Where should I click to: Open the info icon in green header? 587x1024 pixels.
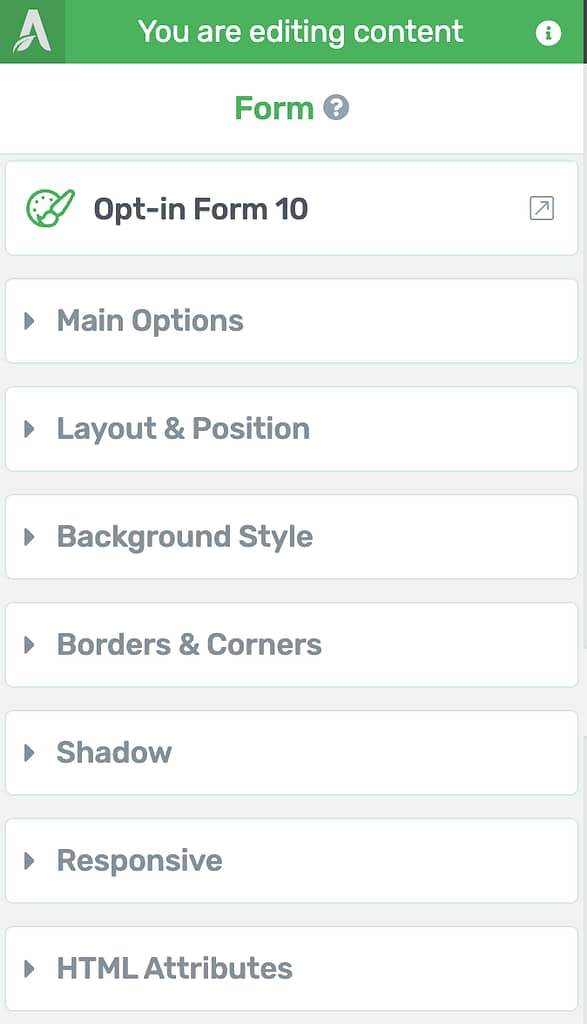click(x=548, y=32)
